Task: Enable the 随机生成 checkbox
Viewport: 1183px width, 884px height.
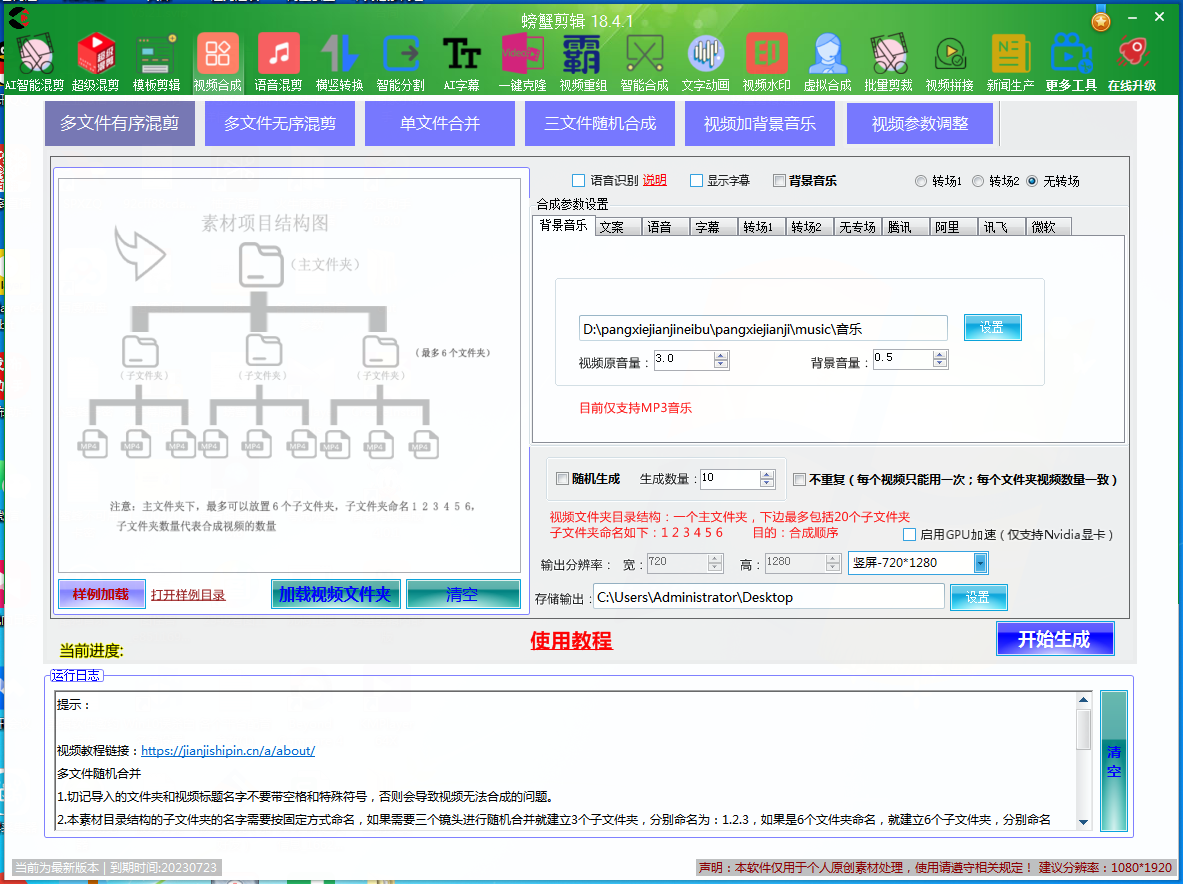Action: [562, 478]
